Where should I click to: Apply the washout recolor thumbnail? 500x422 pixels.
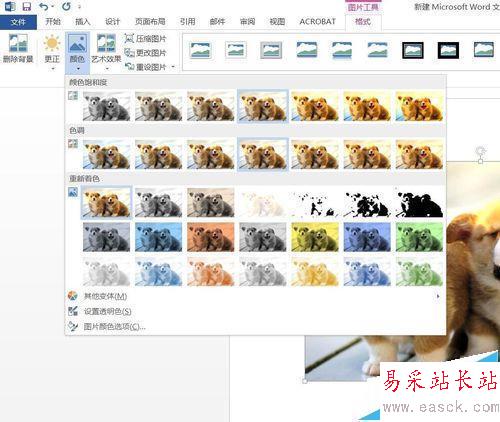263,203
